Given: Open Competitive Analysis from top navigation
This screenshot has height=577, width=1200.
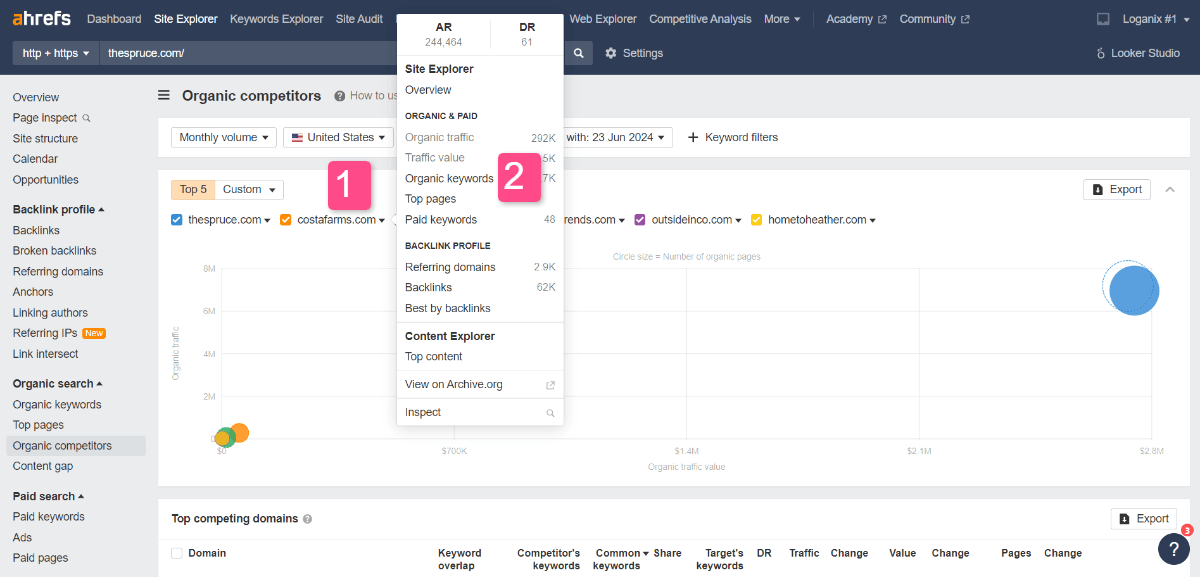Looking at the screenshot, I should pyautogui.click(x=700, y=19).
